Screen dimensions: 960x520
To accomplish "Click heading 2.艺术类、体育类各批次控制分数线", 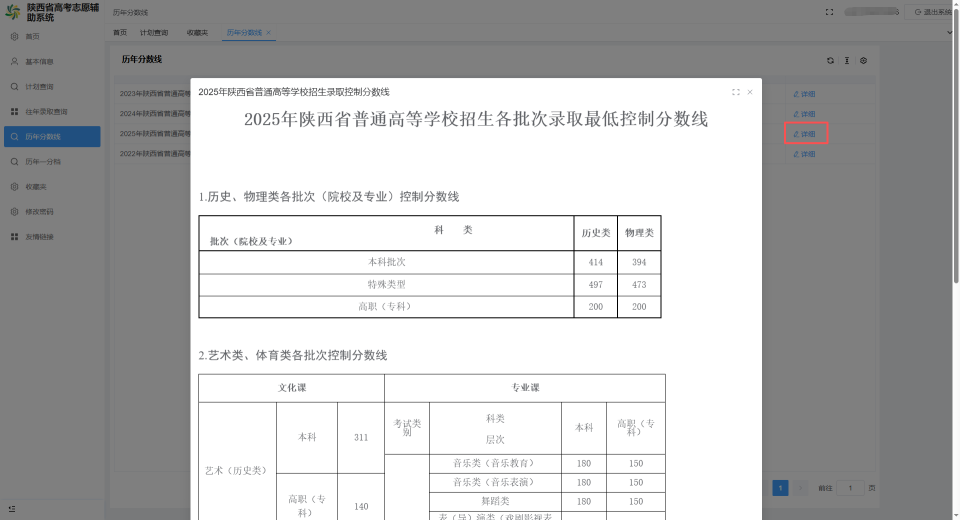I will (293, 355).
